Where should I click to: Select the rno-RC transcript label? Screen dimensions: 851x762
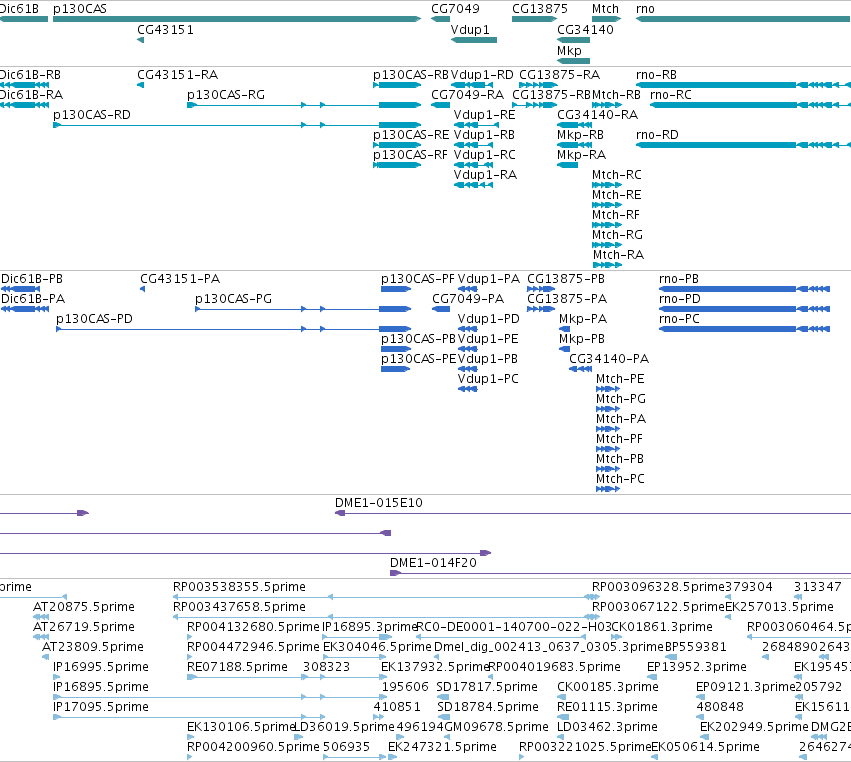671,95
